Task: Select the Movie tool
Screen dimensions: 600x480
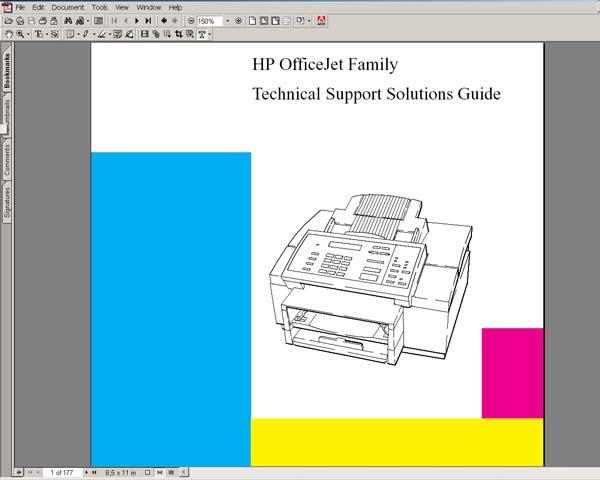Action: 144,34
